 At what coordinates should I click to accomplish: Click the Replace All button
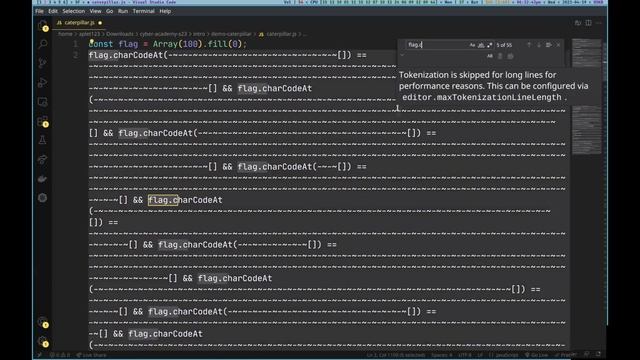[x=510, y=56]
